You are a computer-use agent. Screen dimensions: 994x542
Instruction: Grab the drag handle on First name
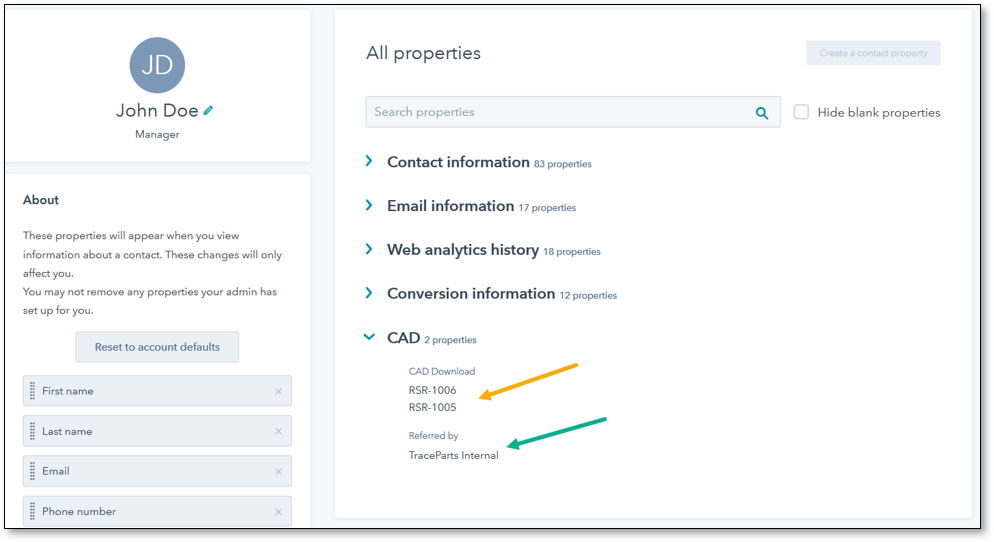(x=32, y=391)
